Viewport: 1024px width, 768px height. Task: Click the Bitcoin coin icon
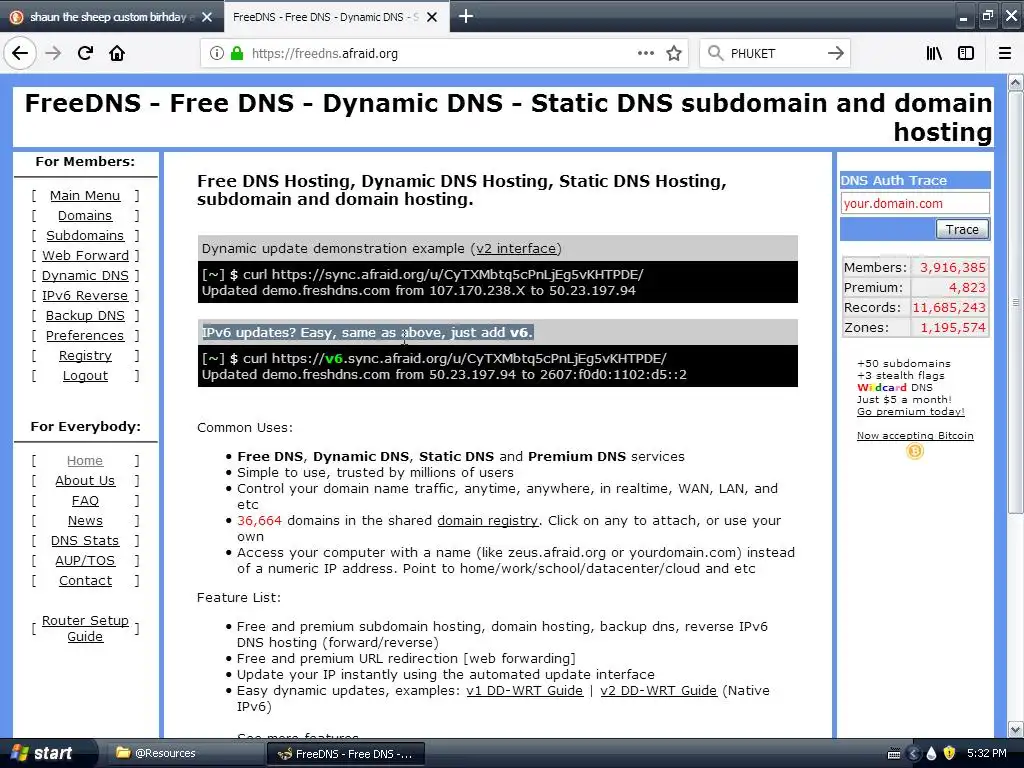tap(915, 451)
